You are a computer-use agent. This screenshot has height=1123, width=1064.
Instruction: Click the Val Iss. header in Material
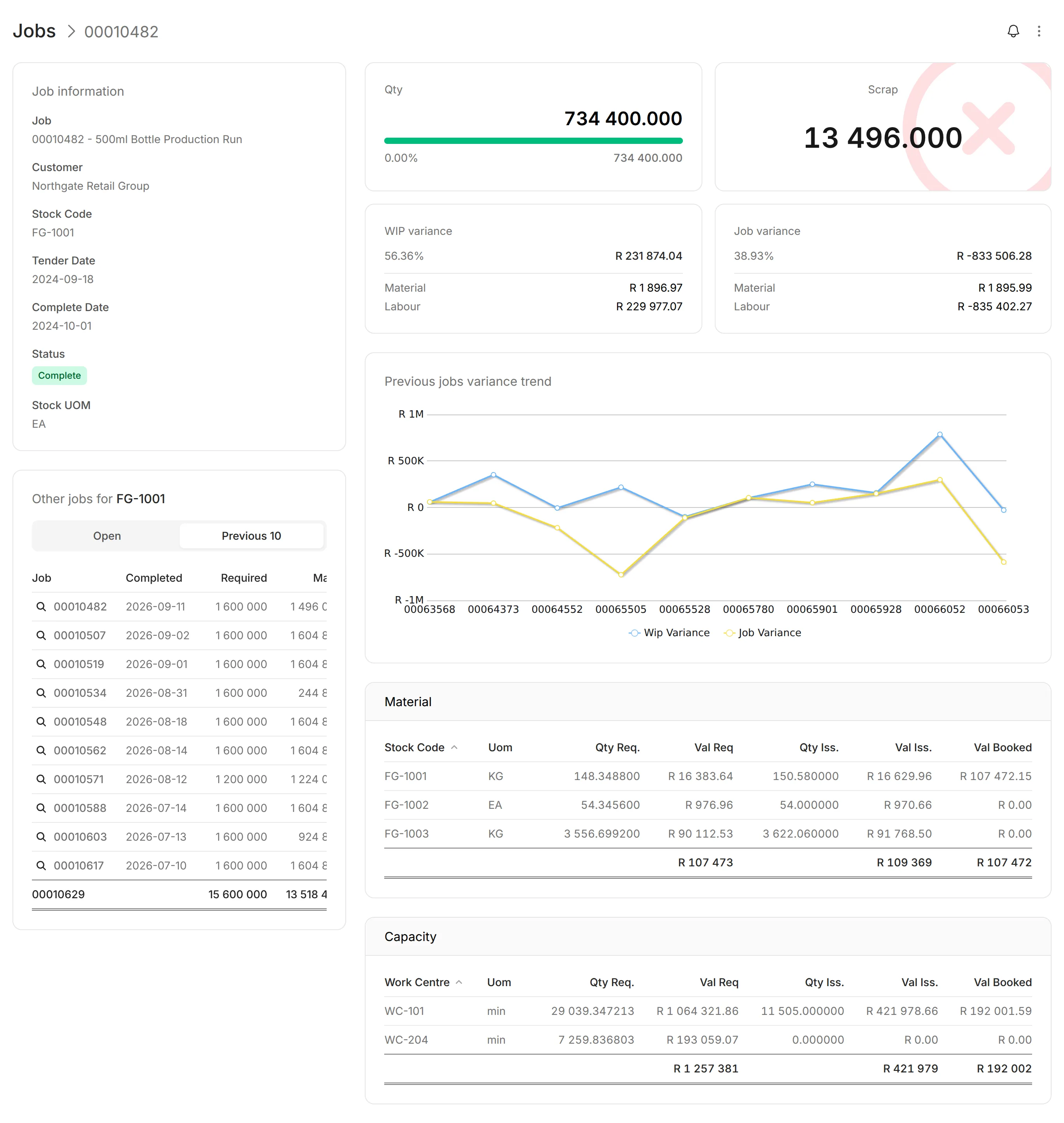click(x=913, y=747)
